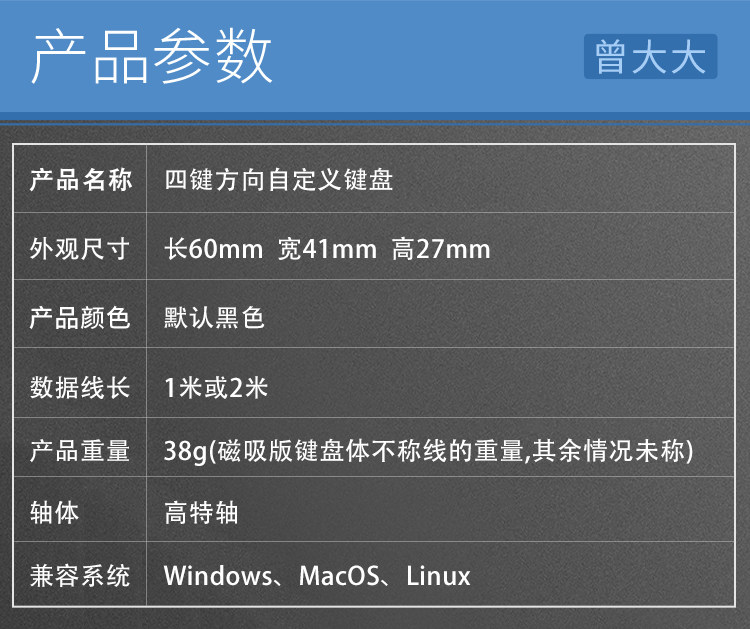Click the 长60mm length value

coord(213,249)
